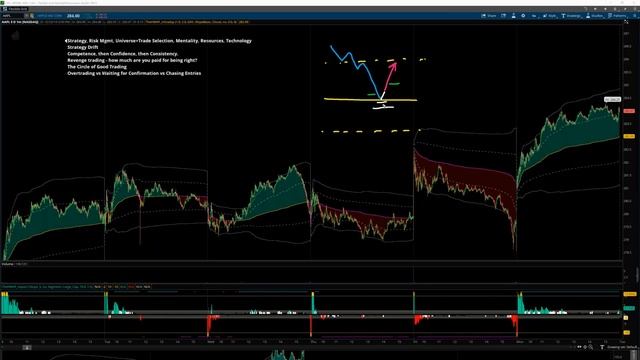The width and height of the screenshot is (640, 360).
Task: Click the symbol search magnifier icon
Action: pyautogui.click(x=32, y=16)
